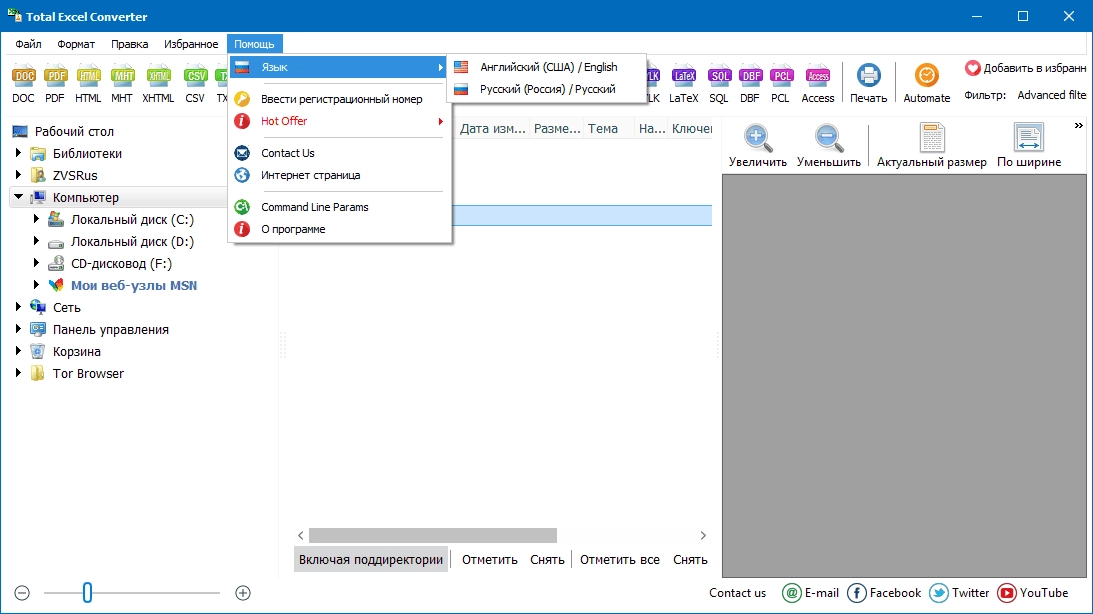The height and width of the screenshot is (614, 1093).
Task: Decrease thumbnail size minus button
Action: point(22,593)
